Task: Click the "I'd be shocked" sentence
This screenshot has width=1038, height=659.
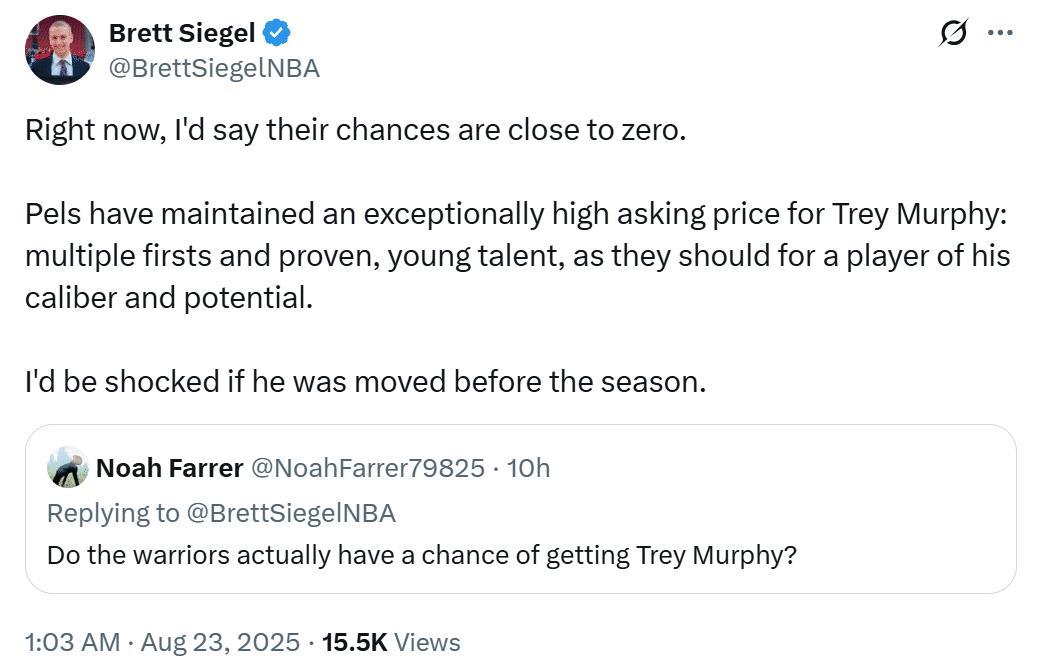Action: [x=365, y=382]
